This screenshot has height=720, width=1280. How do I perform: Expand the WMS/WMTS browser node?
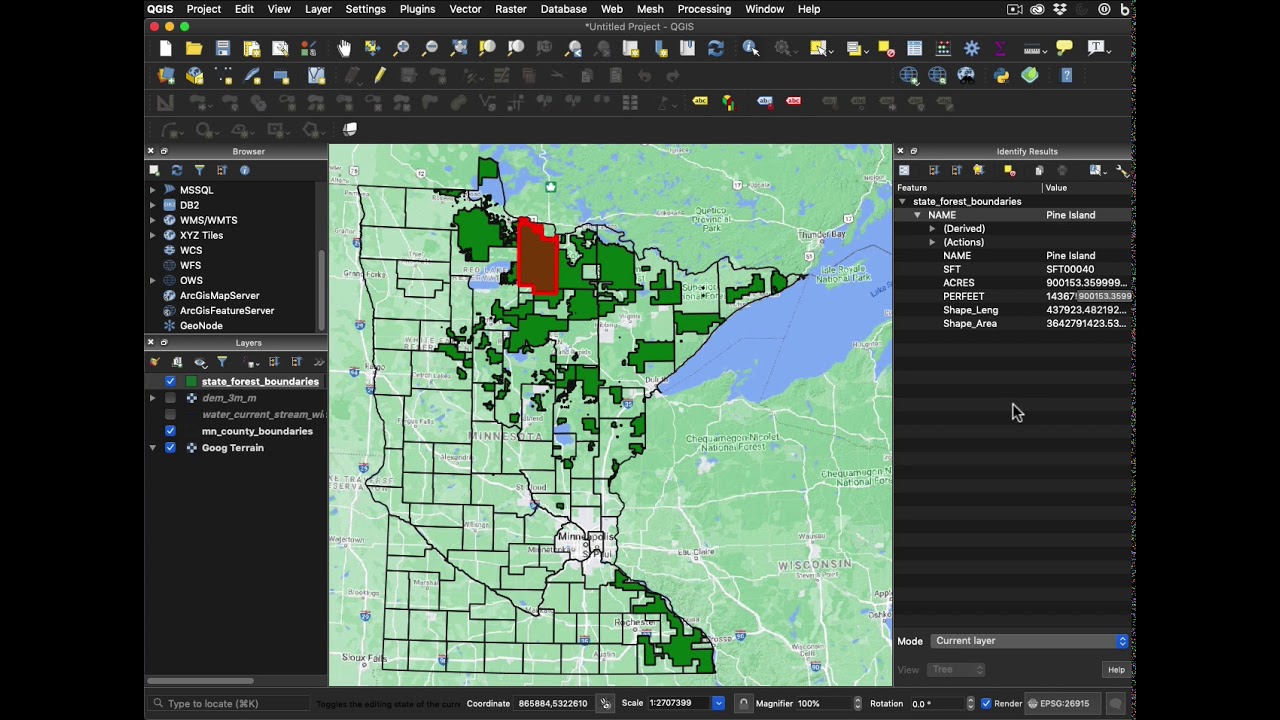(x=153, y=220)
